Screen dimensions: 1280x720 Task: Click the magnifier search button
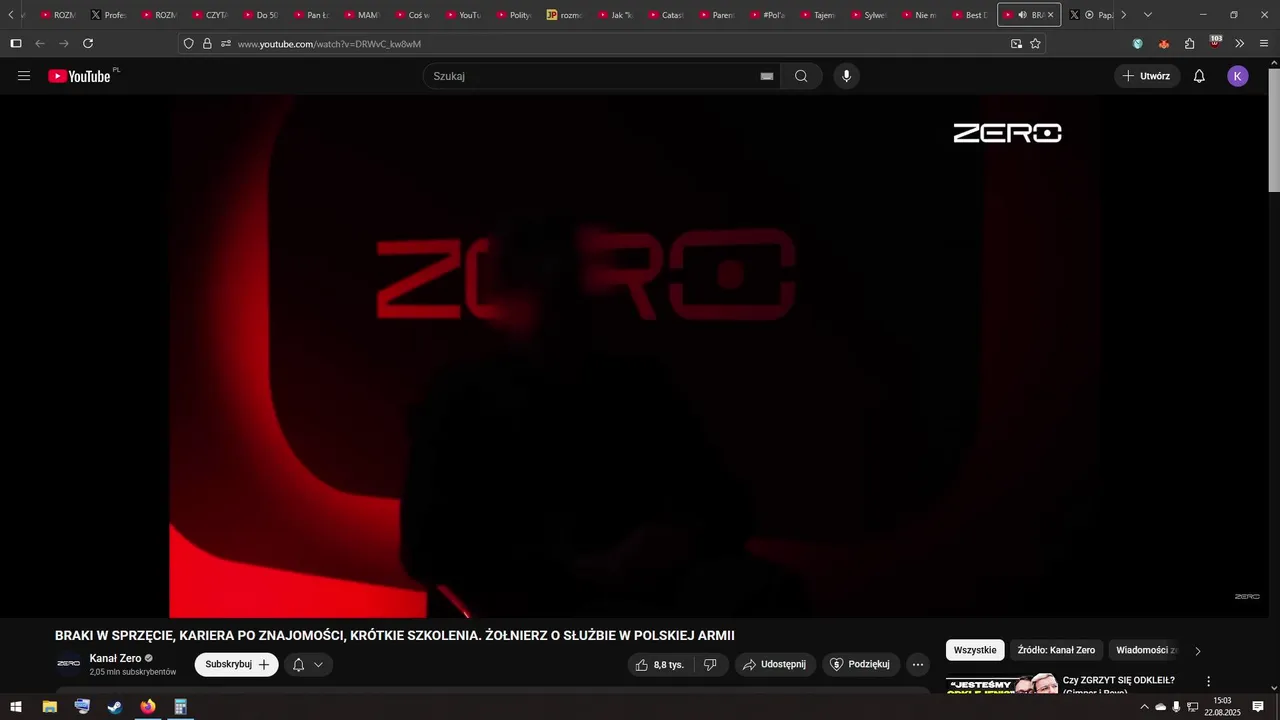click(801, 76)
